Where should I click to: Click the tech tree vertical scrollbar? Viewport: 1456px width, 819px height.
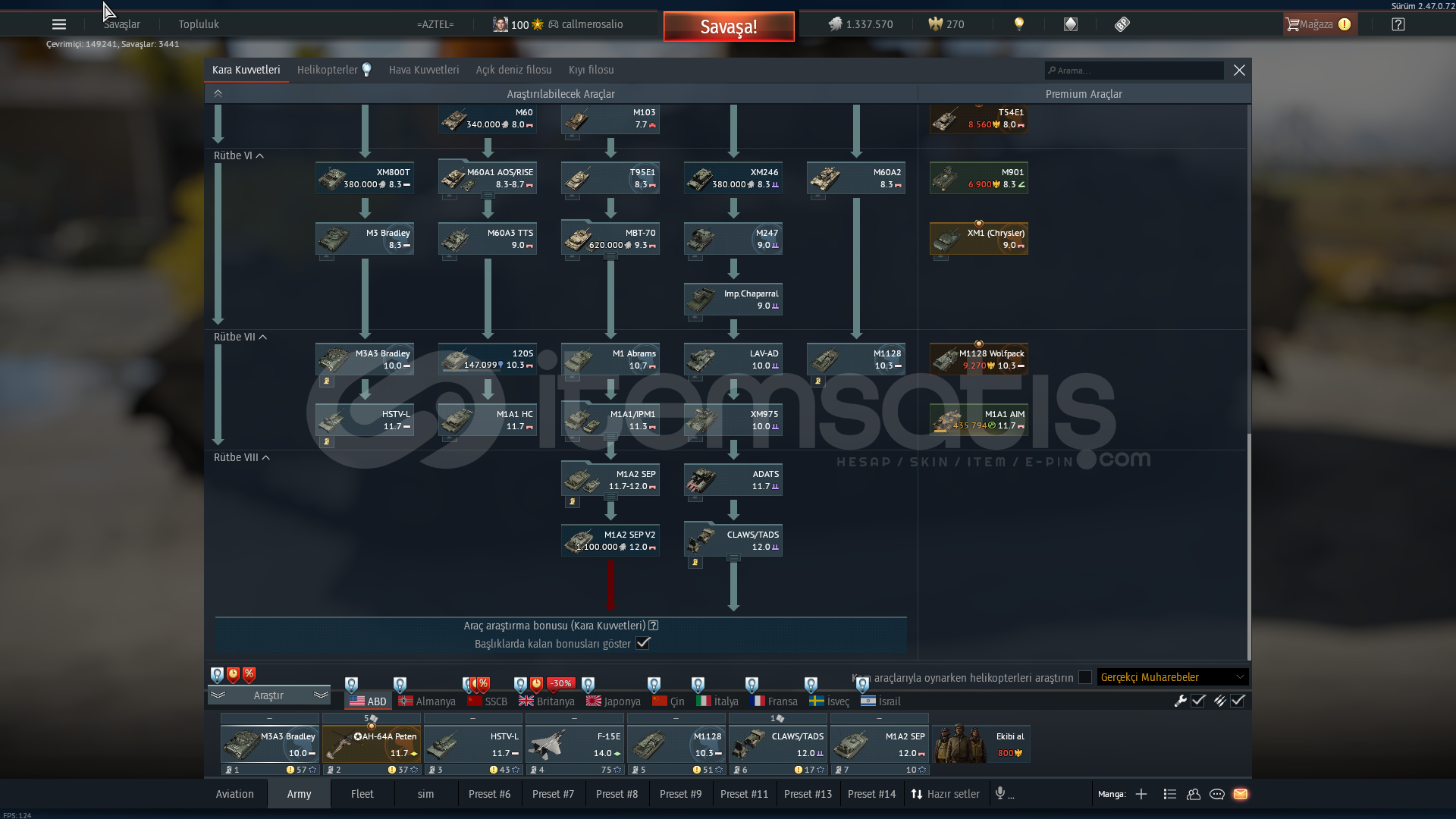[1248, 546]
